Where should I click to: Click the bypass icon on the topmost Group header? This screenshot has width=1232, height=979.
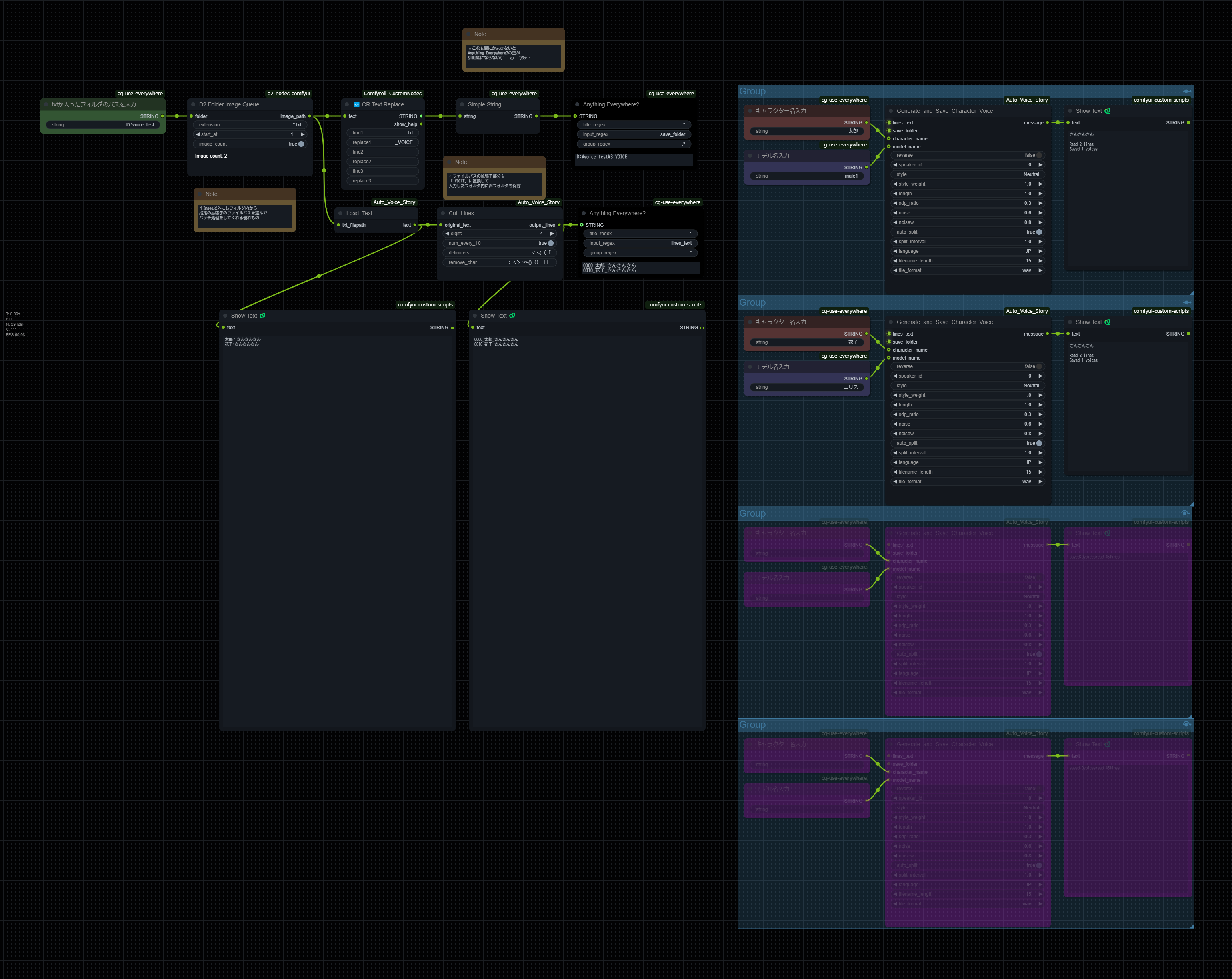[1187, 92]
